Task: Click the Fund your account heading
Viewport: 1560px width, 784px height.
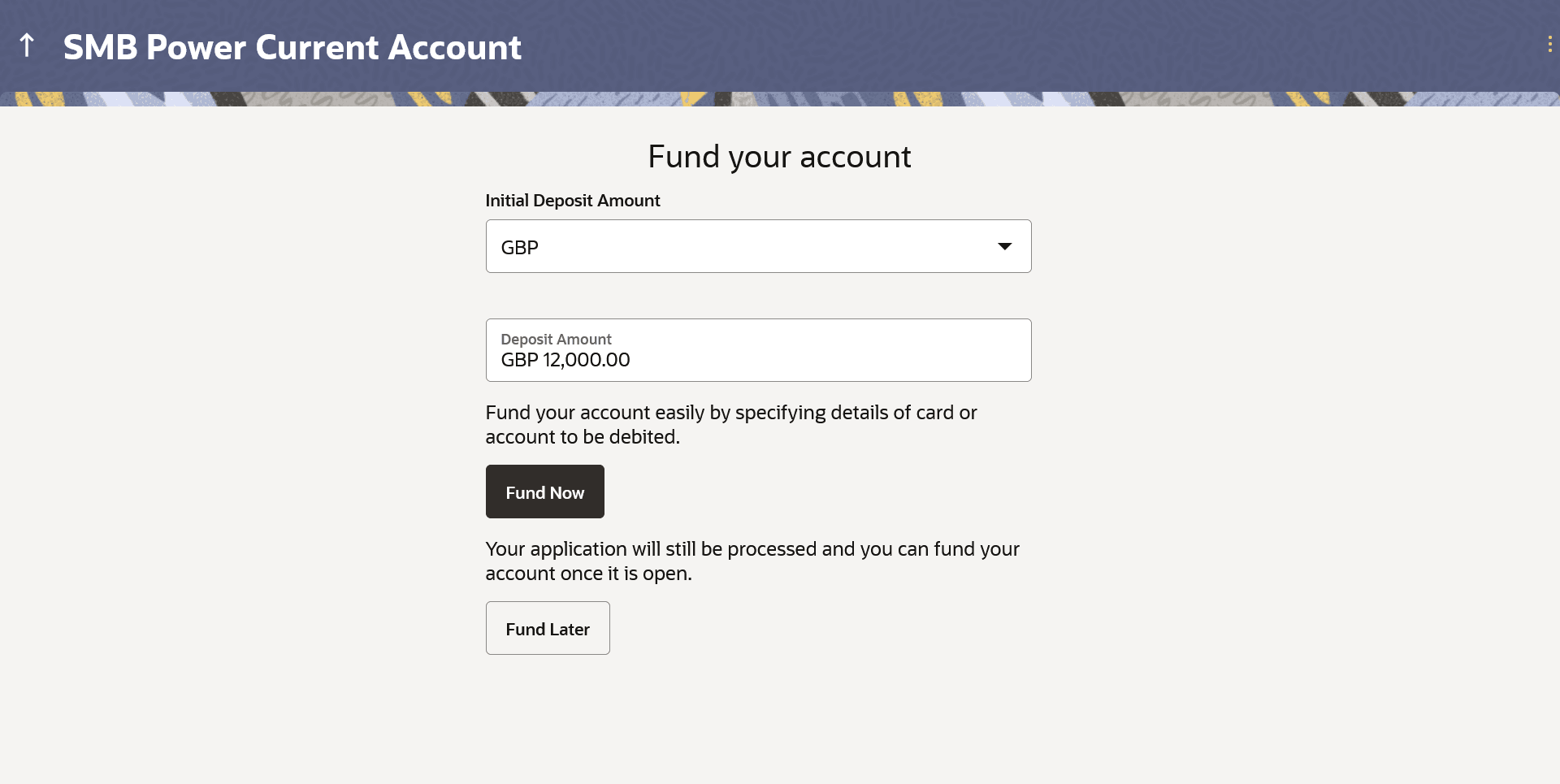Action: [779, 156]
